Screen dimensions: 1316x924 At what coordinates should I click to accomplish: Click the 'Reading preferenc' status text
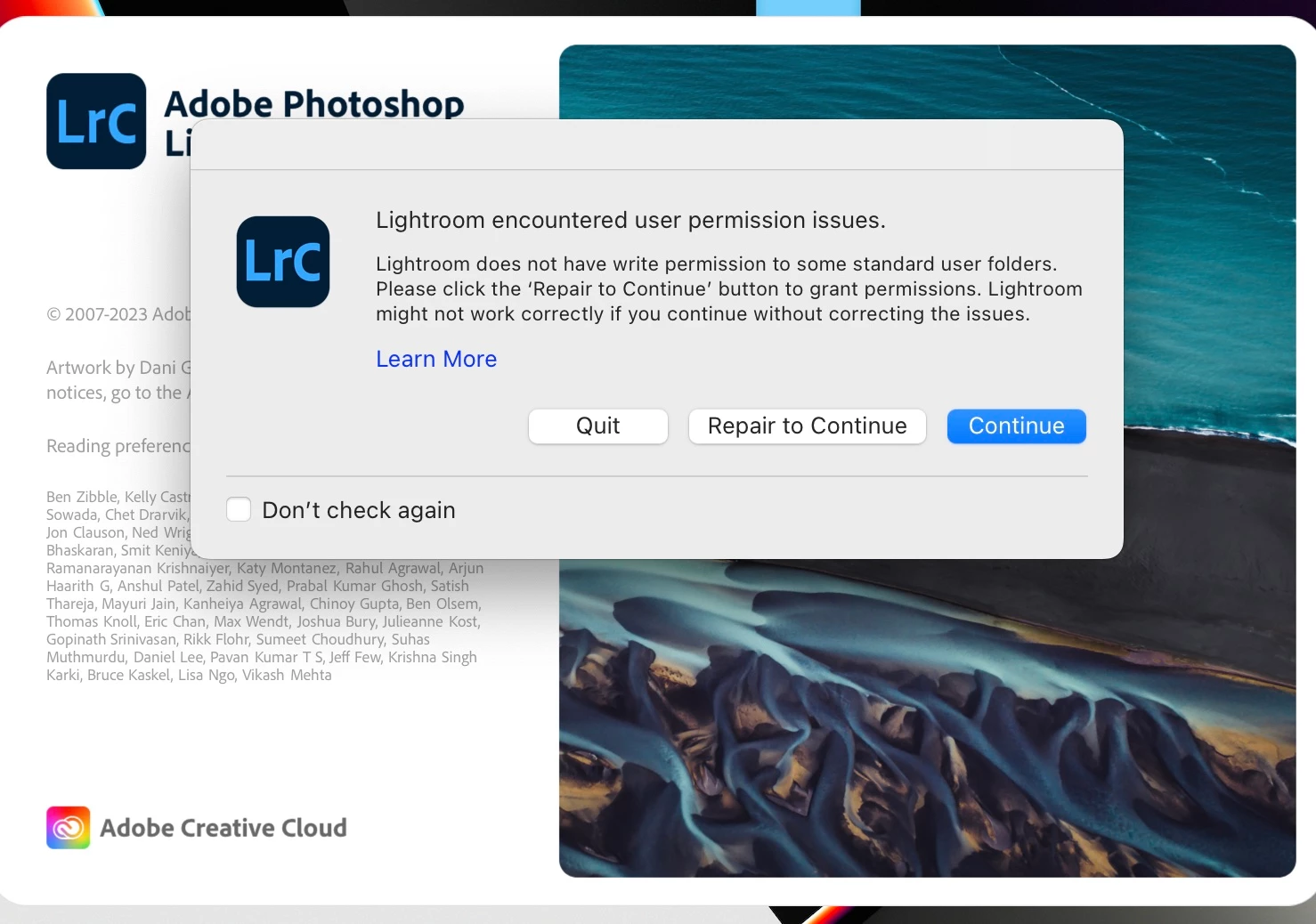(x=118, y=446)
